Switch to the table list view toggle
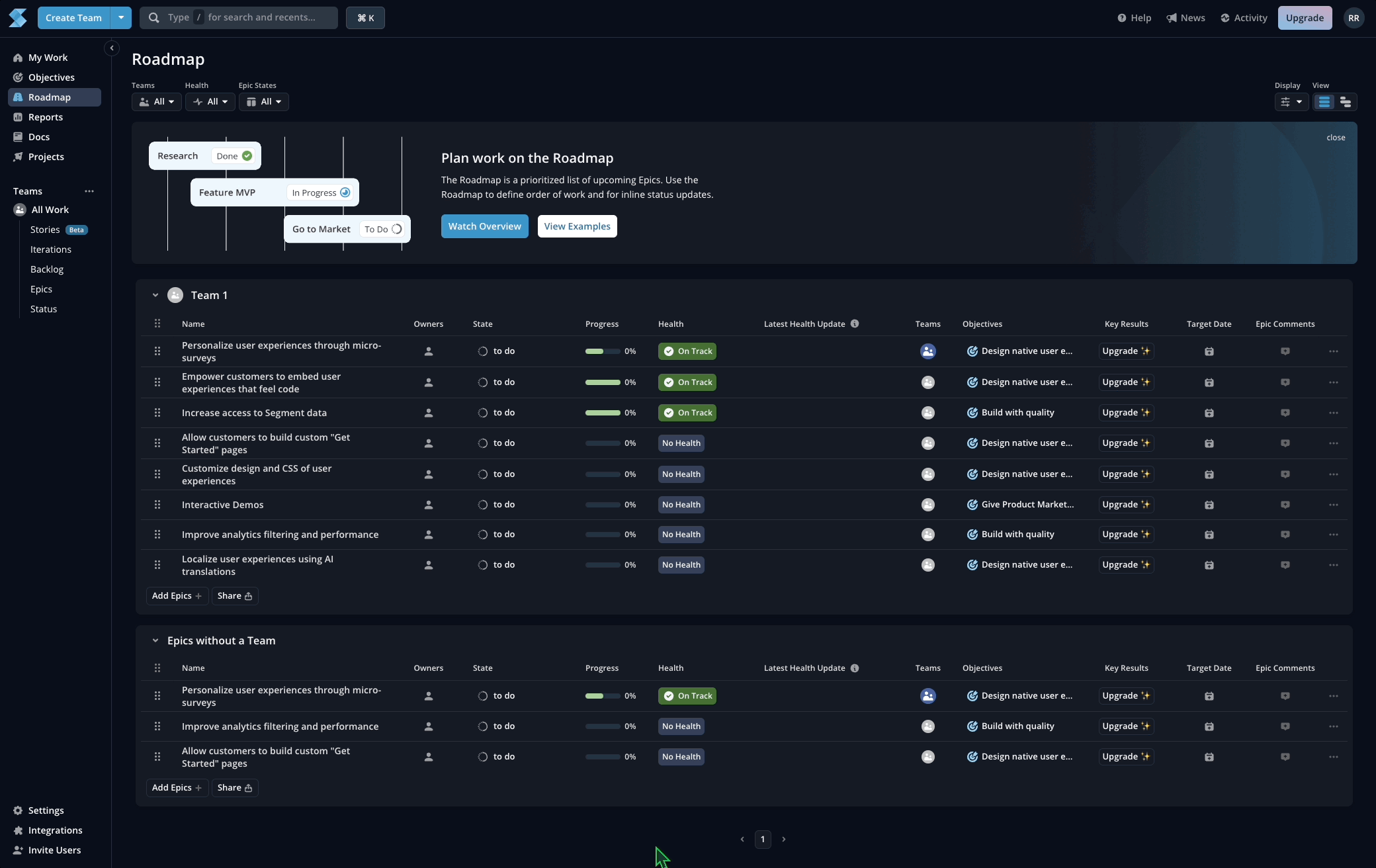The image size is (1376, 868). pos(1324,102)
